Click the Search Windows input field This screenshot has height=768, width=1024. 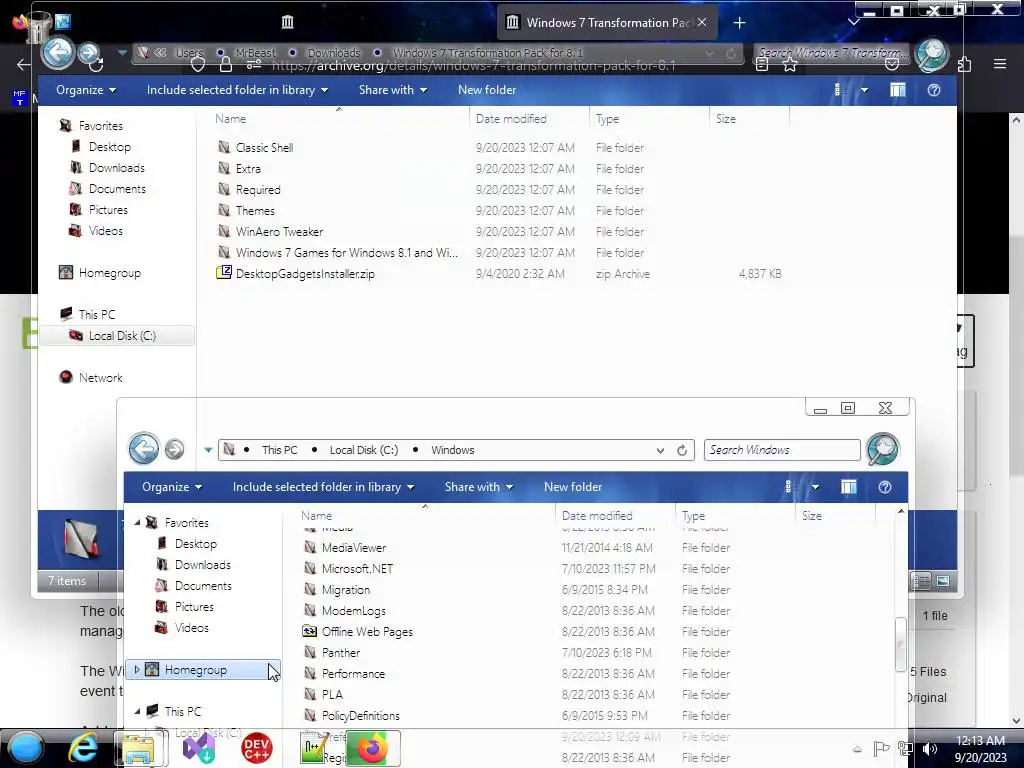tap(782, 450)
